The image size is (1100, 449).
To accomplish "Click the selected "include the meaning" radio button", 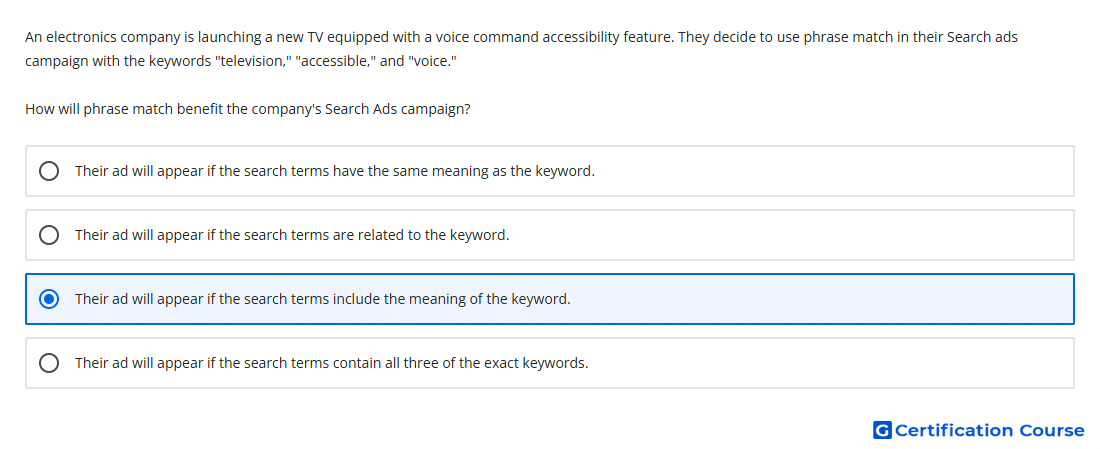I will 49,300.
